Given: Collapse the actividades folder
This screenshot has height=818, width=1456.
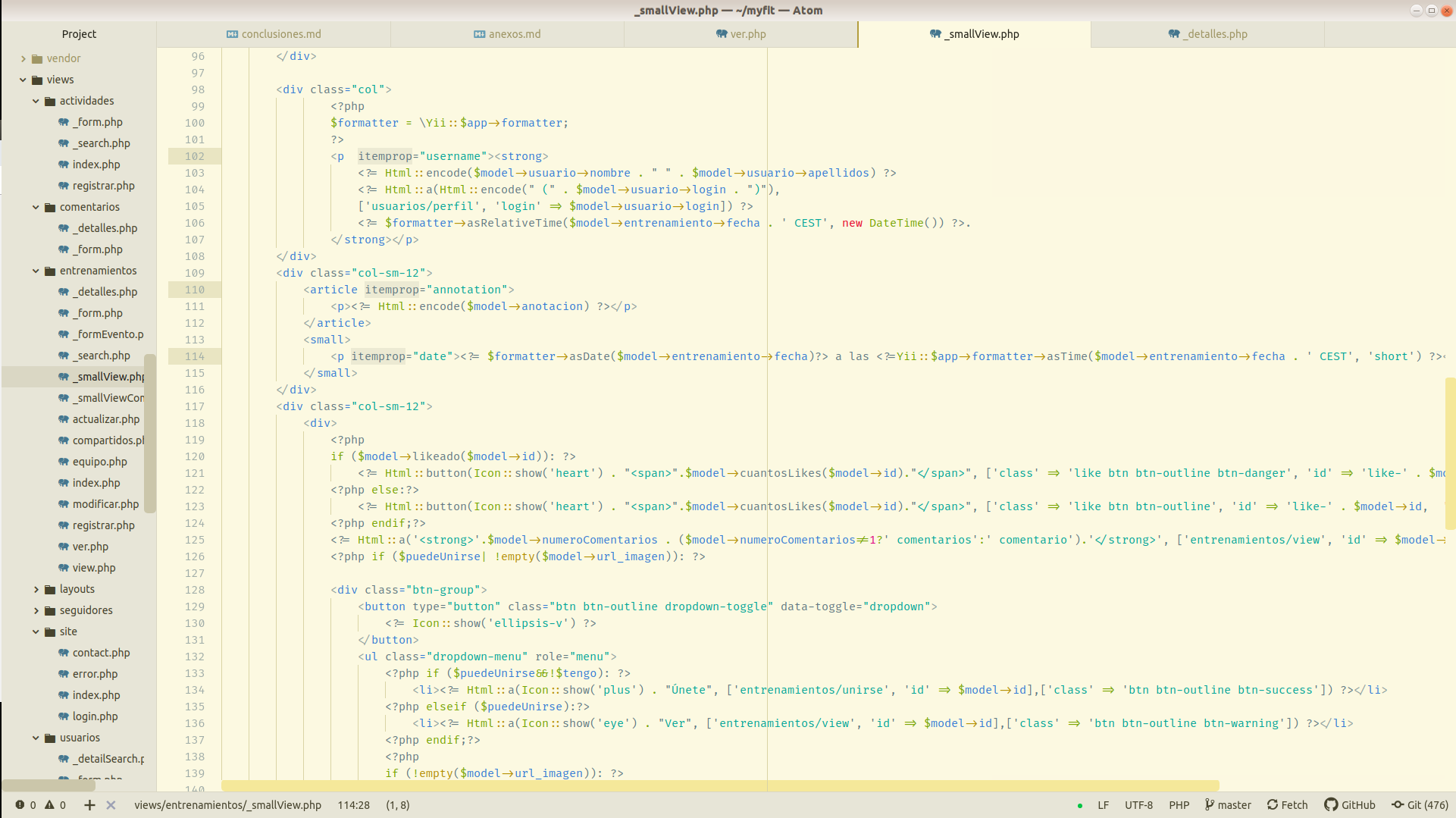Looking at the screenshot, I should coord(36,101).
